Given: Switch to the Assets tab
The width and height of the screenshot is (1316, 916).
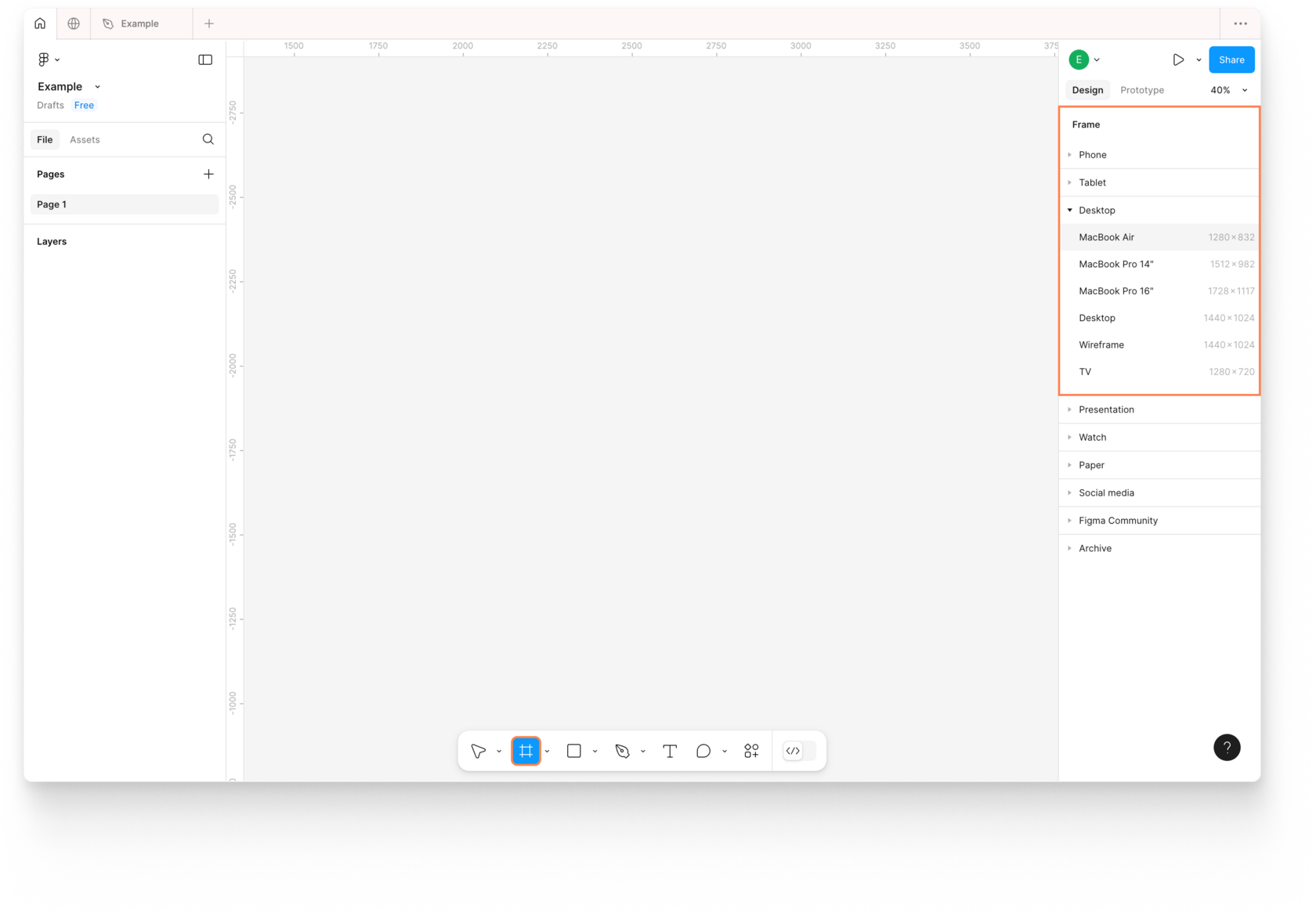Looking at the screenshot, I should click(85, 139).
